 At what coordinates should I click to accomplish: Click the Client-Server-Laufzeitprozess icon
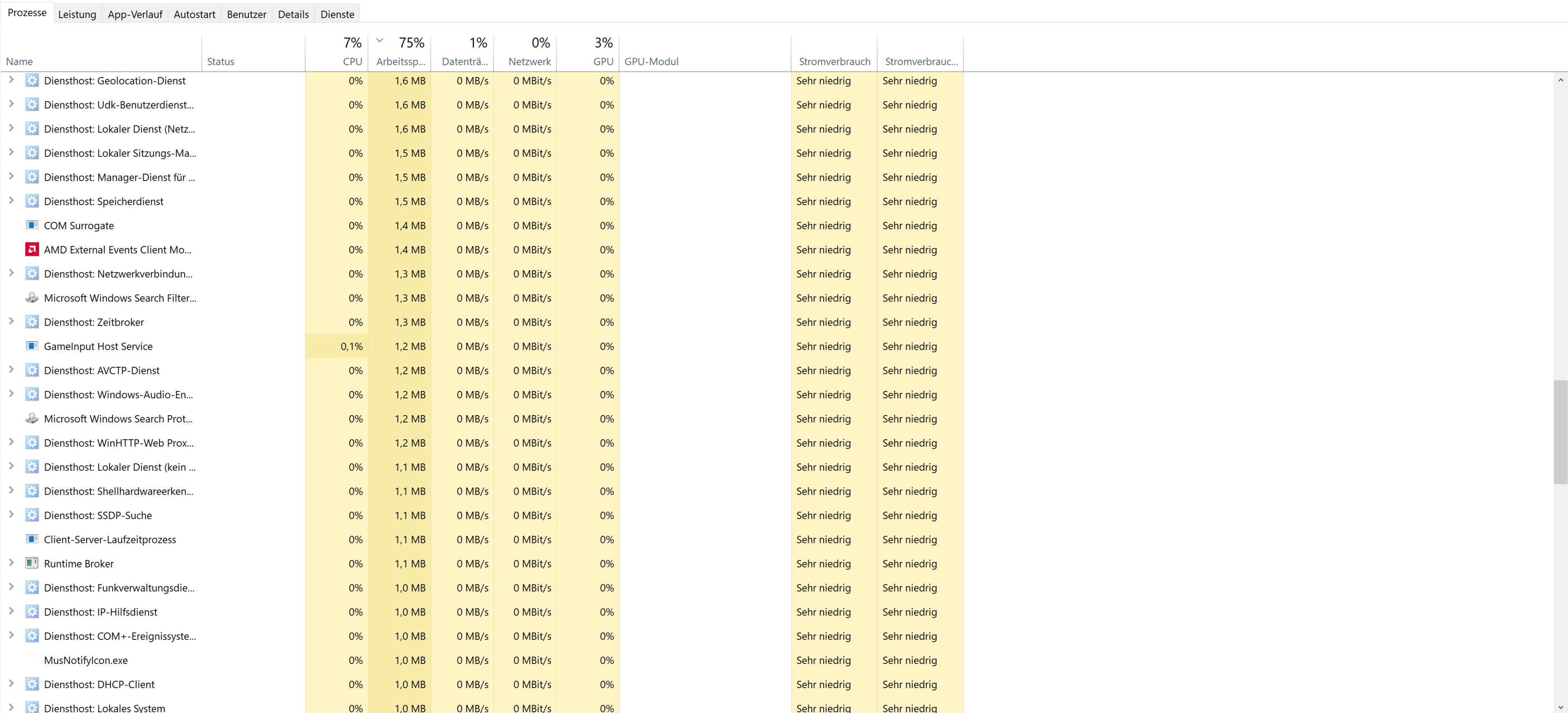pos(32,539)
